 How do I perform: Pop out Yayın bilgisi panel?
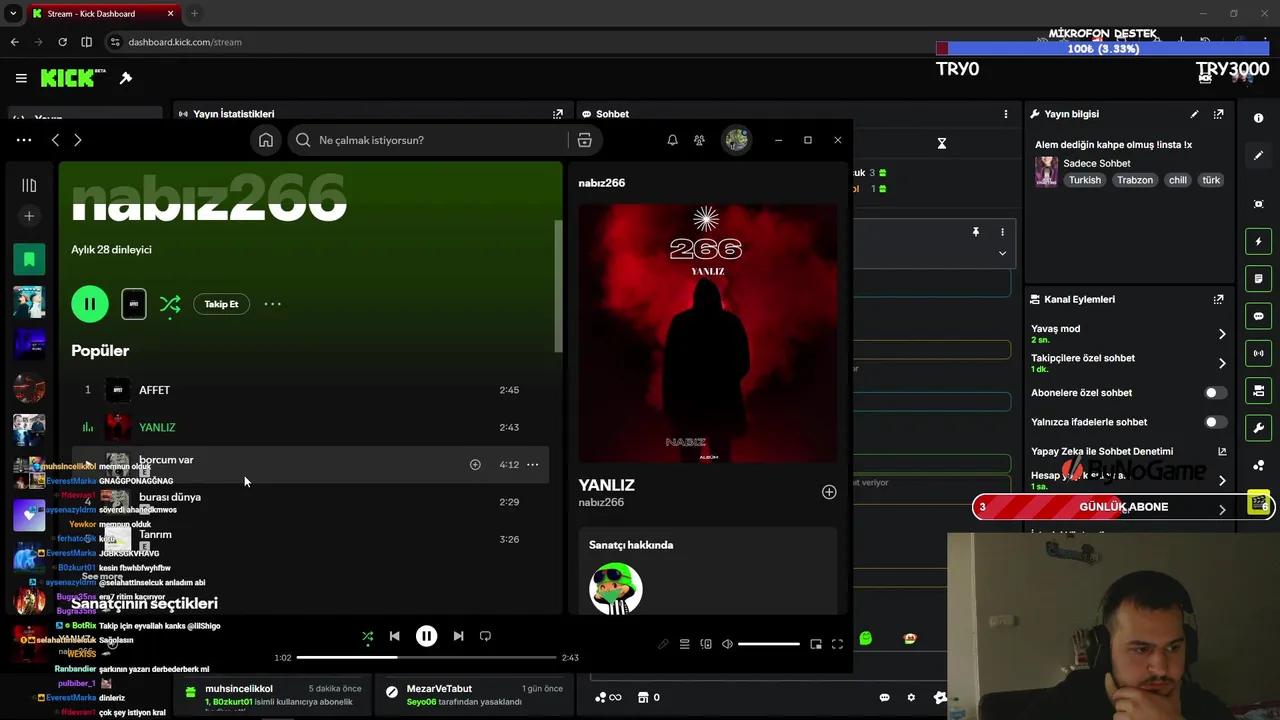[x=1218, y=114]
